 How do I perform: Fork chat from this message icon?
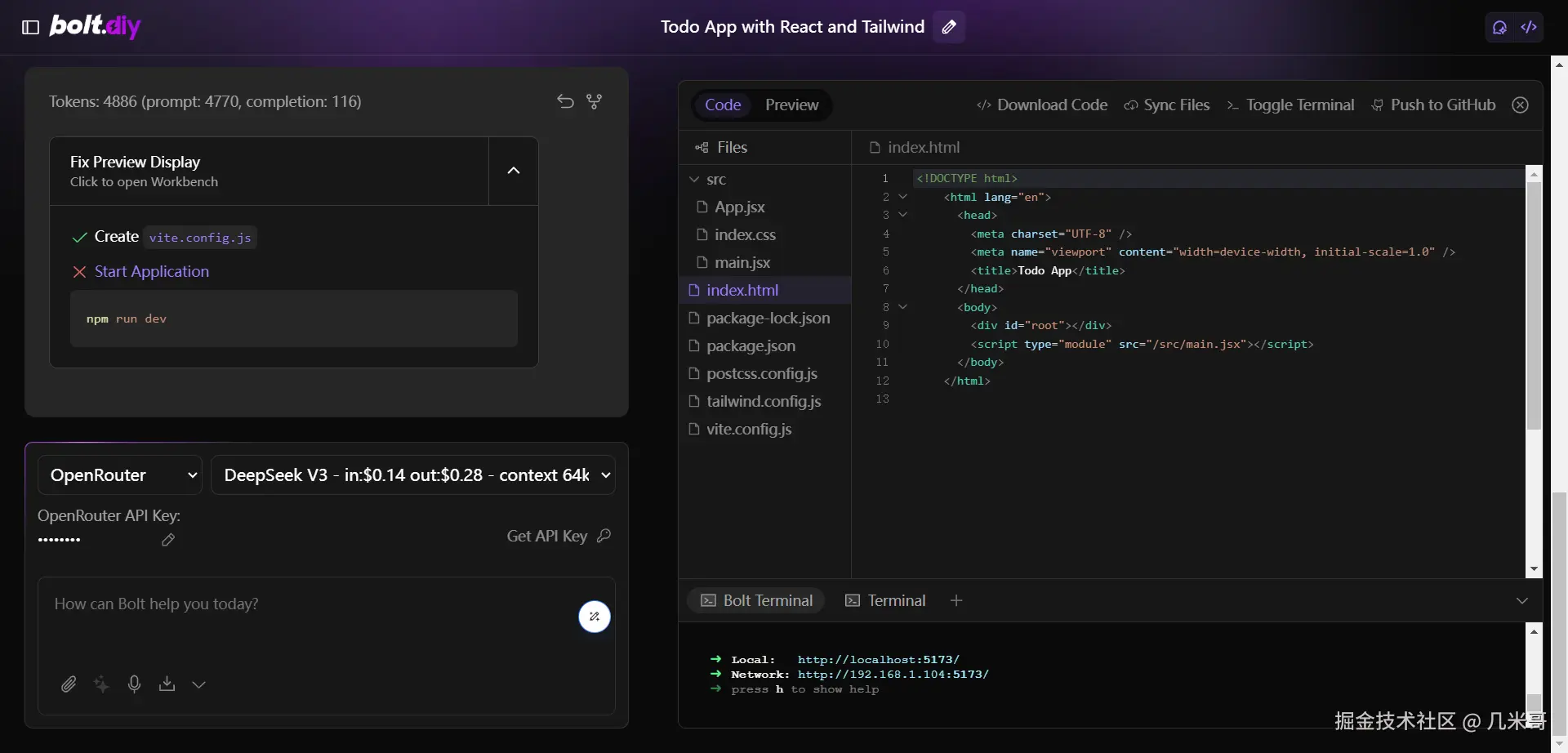coord(595,101)
